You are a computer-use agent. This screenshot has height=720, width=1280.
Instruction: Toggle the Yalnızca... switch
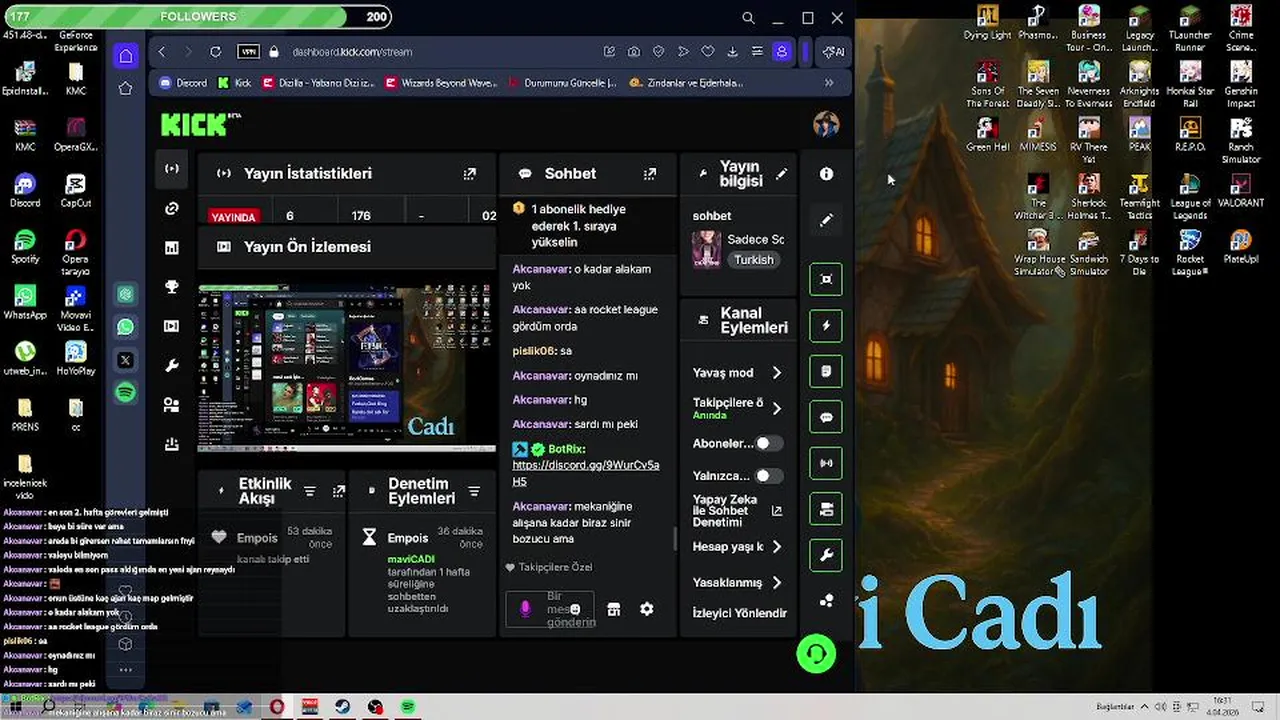point(768,476)
